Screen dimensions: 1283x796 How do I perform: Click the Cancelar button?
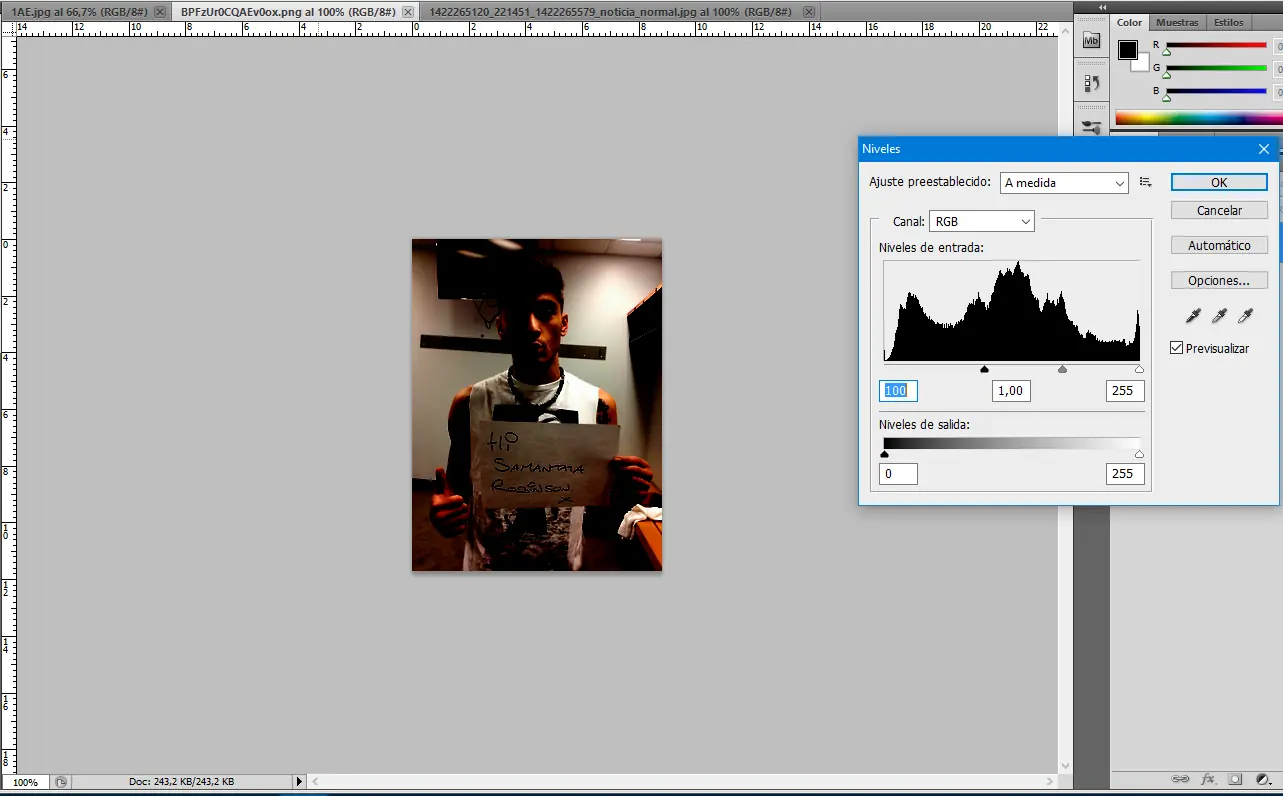point(1219,211)
